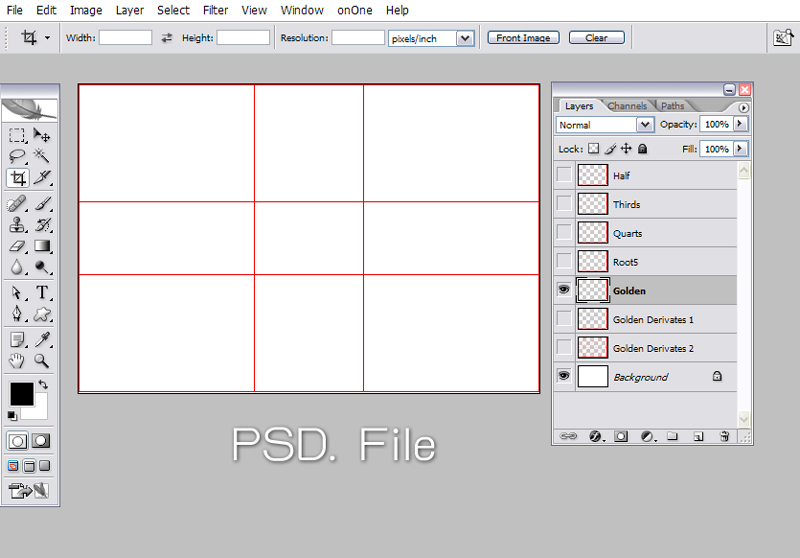Open the Image menu

coord(86,10)
